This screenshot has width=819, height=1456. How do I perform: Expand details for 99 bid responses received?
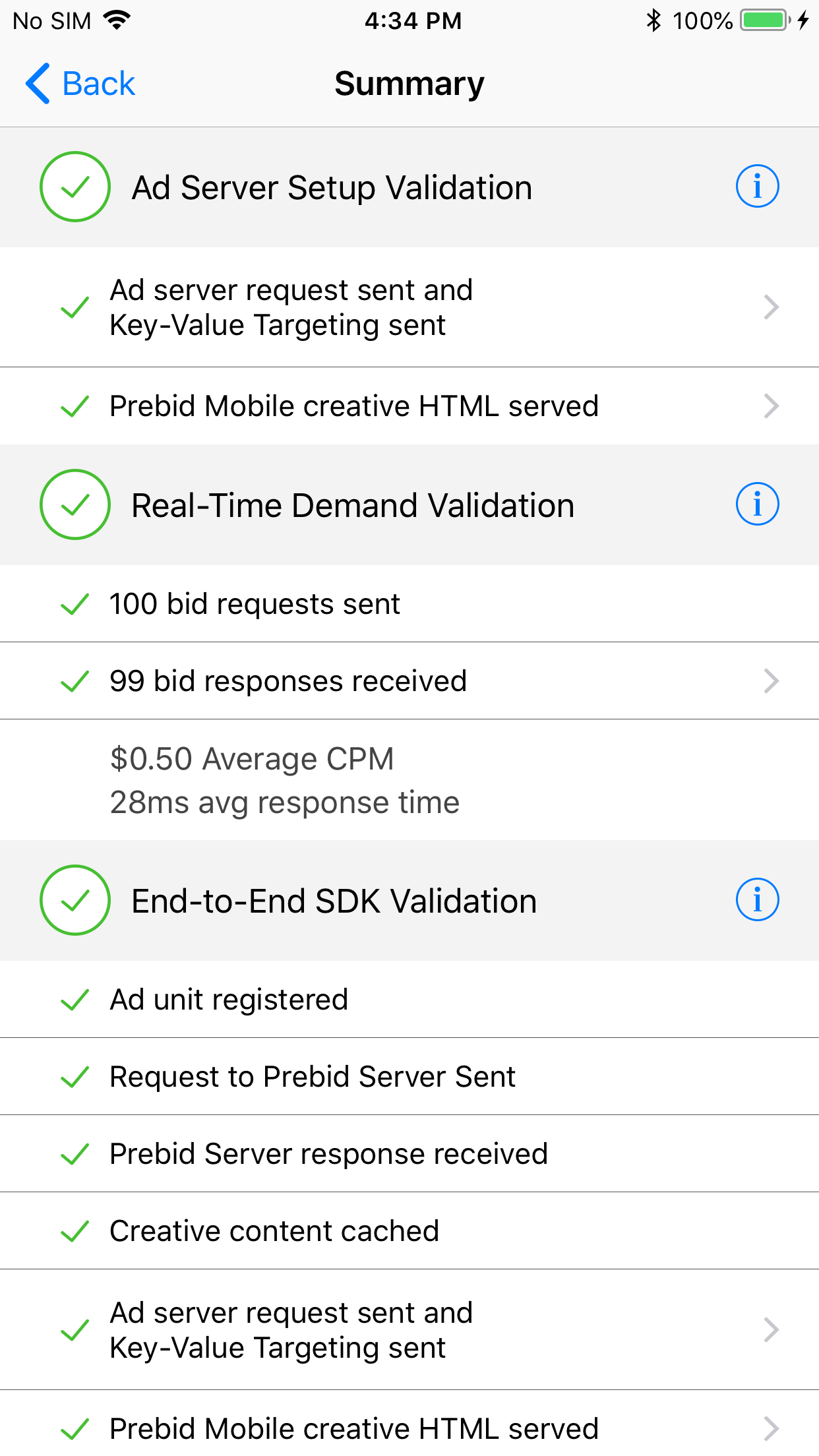pyautogui.click(x=770, y=681)
